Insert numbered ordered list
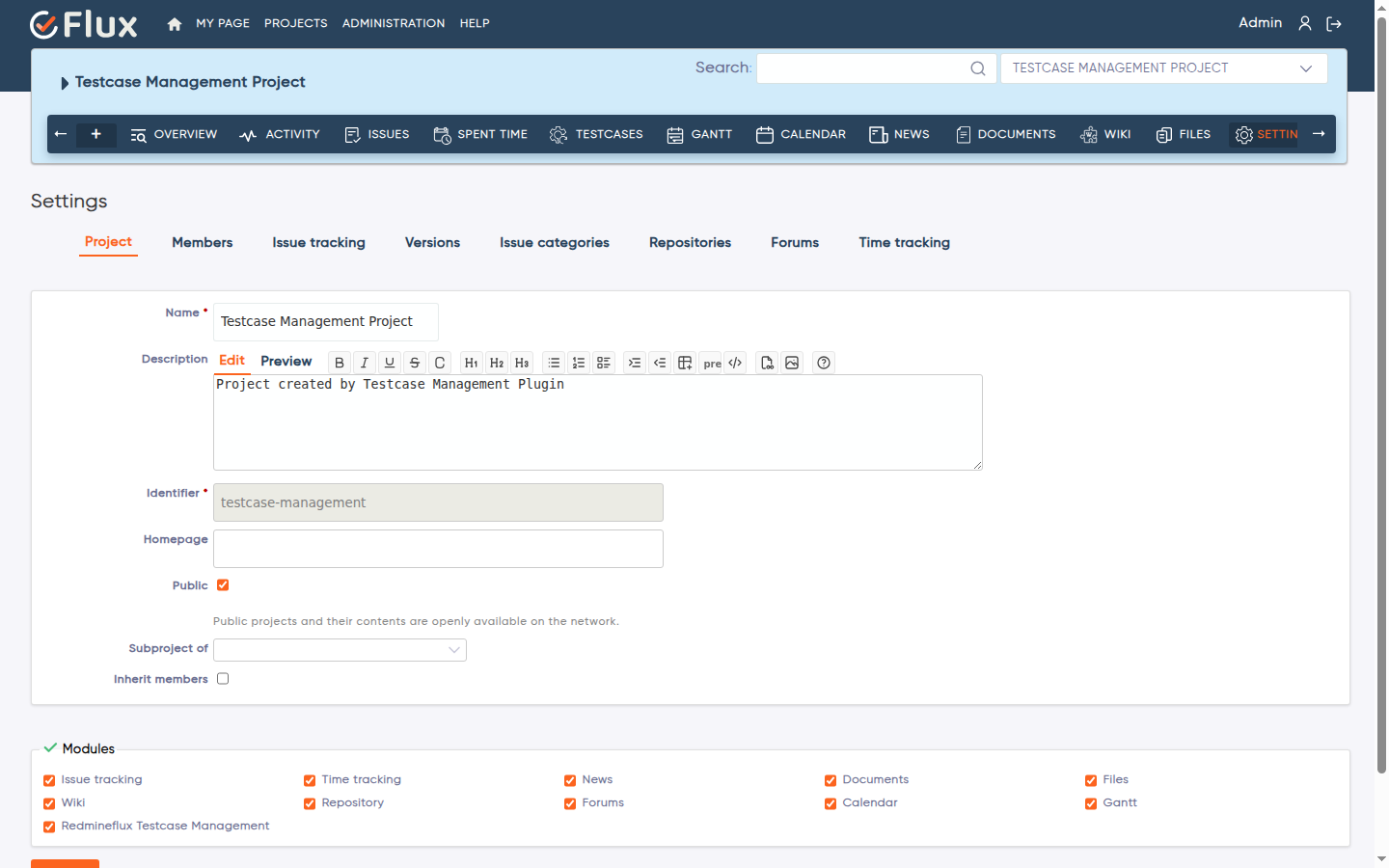This screenshot has width=1389, height=868. pos(579,363)
